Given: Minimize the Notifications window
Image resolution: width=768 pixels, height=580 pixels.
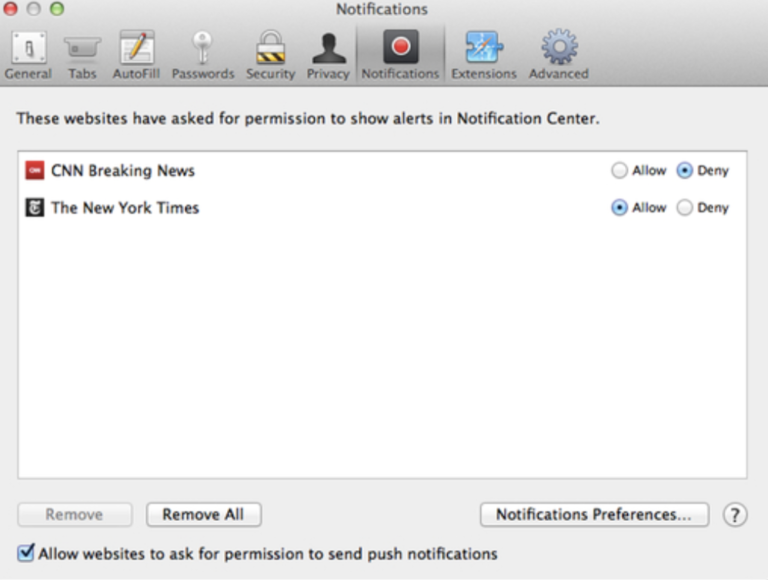Looking at the screenshot, I should (34, 9).
